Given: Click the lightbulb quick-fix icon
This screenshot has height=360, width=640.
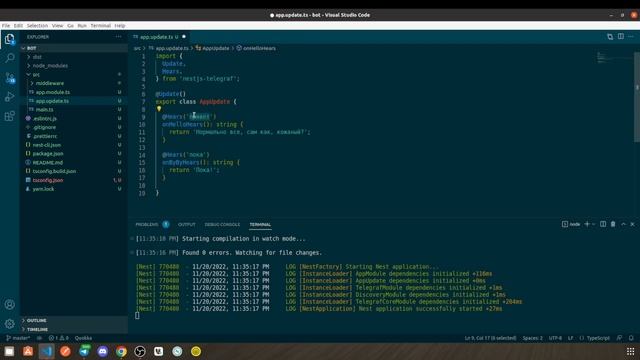Looking at the screenshot, I should (x=159, y=109).
